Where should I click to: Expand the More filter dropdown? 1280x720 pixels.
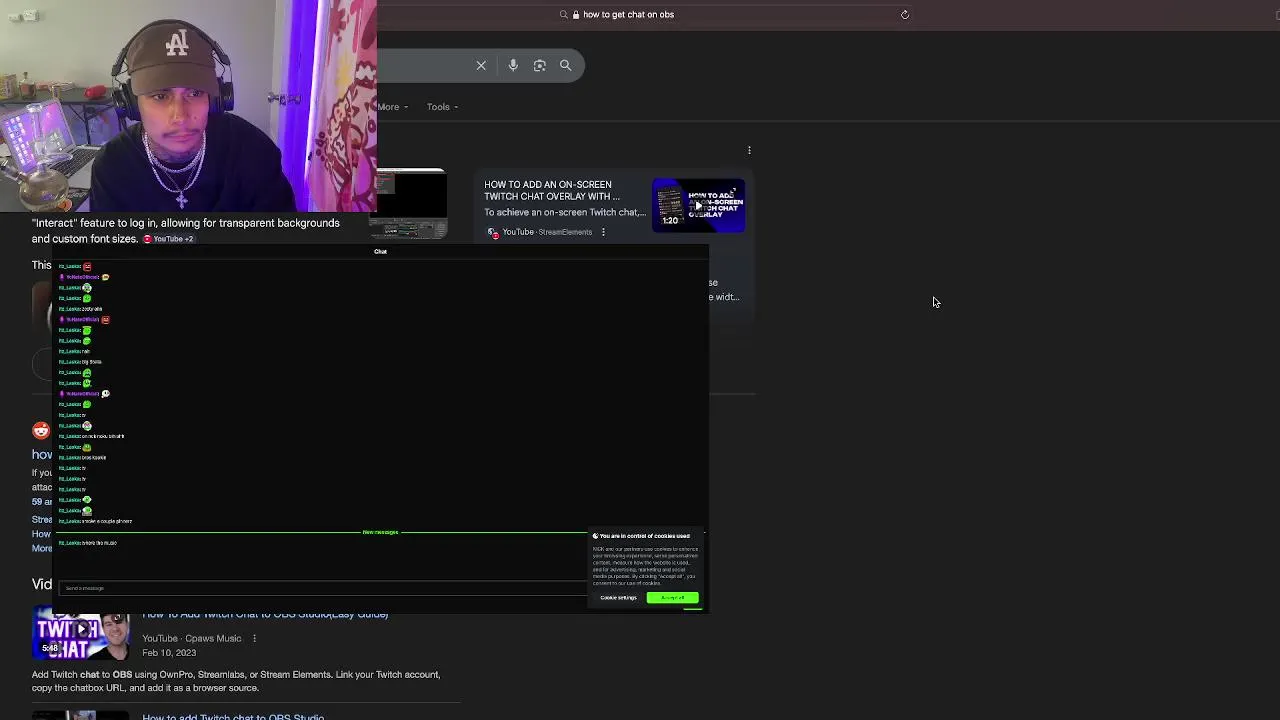tap(391, 107)
